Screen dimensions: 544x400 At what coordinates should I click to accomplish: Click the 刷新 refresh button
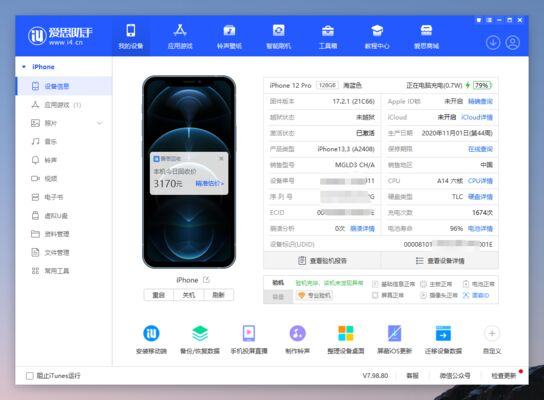click(219, 295)
